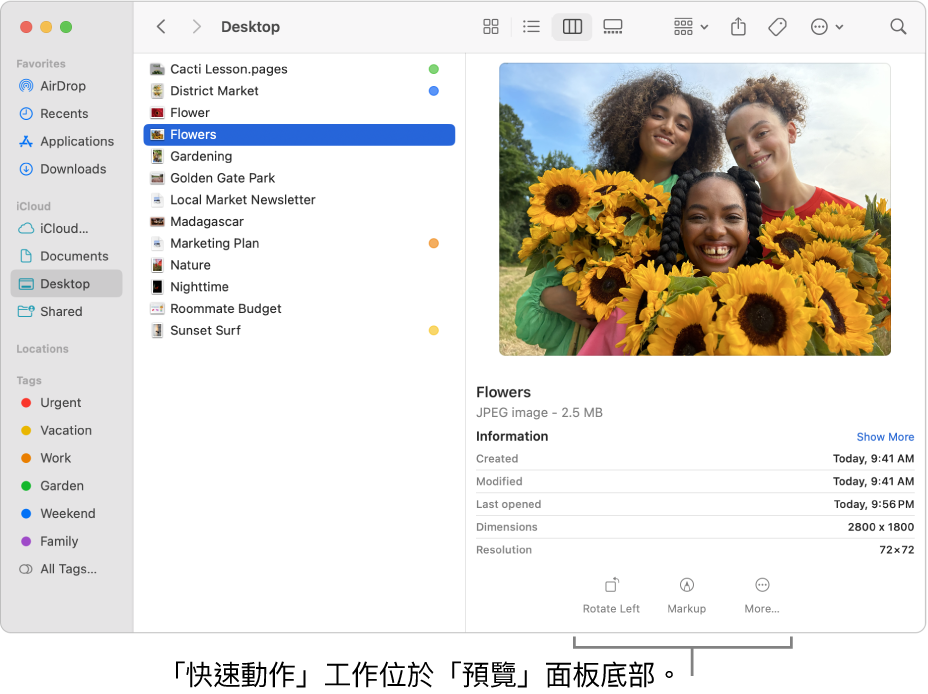Click the green window zoom button

coord(66,27)
